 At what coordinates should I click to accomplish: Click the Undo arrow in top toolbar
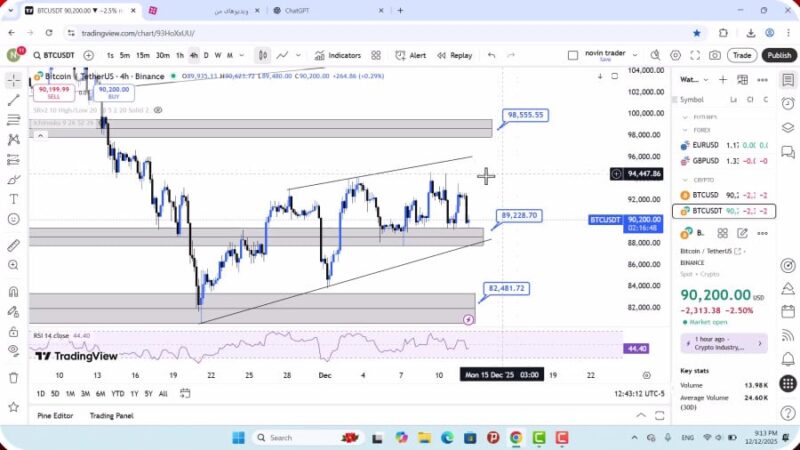pos(491,55)
